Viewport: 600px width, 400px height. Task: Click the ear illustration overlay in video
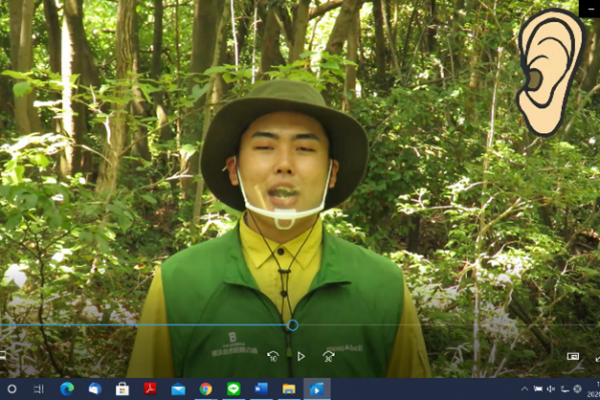pyautogui.click(x=550, y=70)
